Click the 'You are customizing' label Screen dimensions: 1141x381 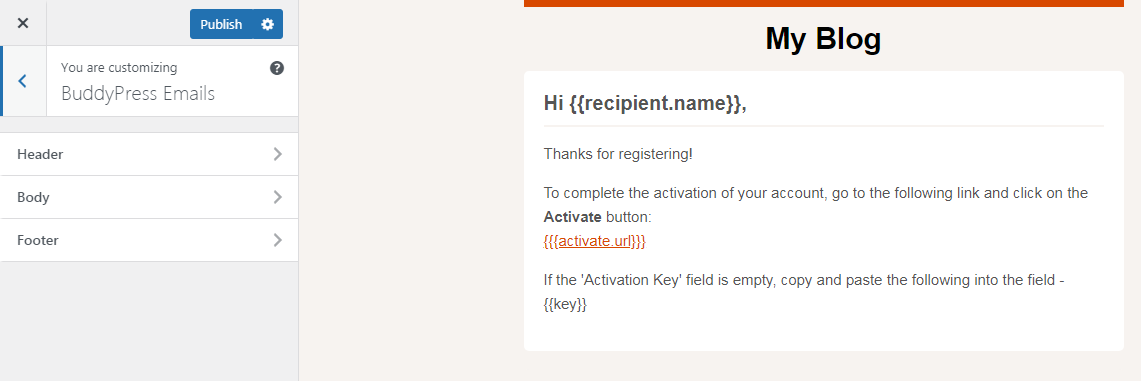click(119, 68)
